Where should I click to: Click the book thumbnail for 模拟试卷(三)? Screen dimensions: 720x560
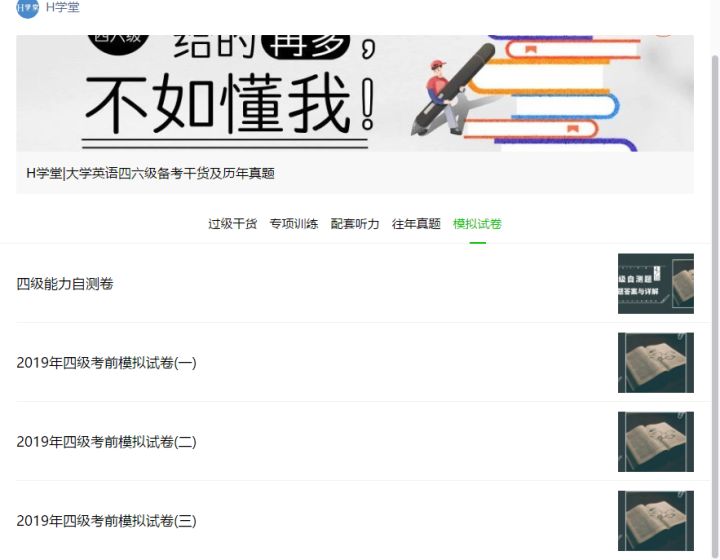tap(656, 521)
